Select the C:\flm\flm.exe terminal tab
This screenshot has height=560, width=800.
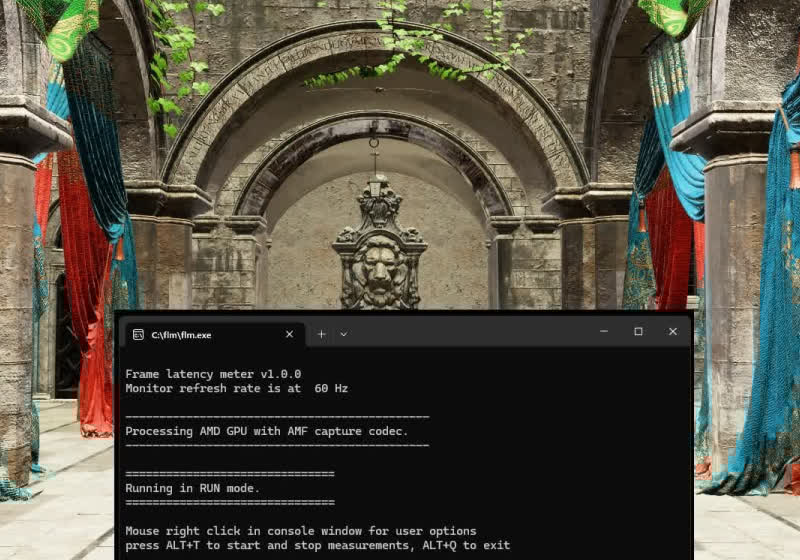click(215, 335)
